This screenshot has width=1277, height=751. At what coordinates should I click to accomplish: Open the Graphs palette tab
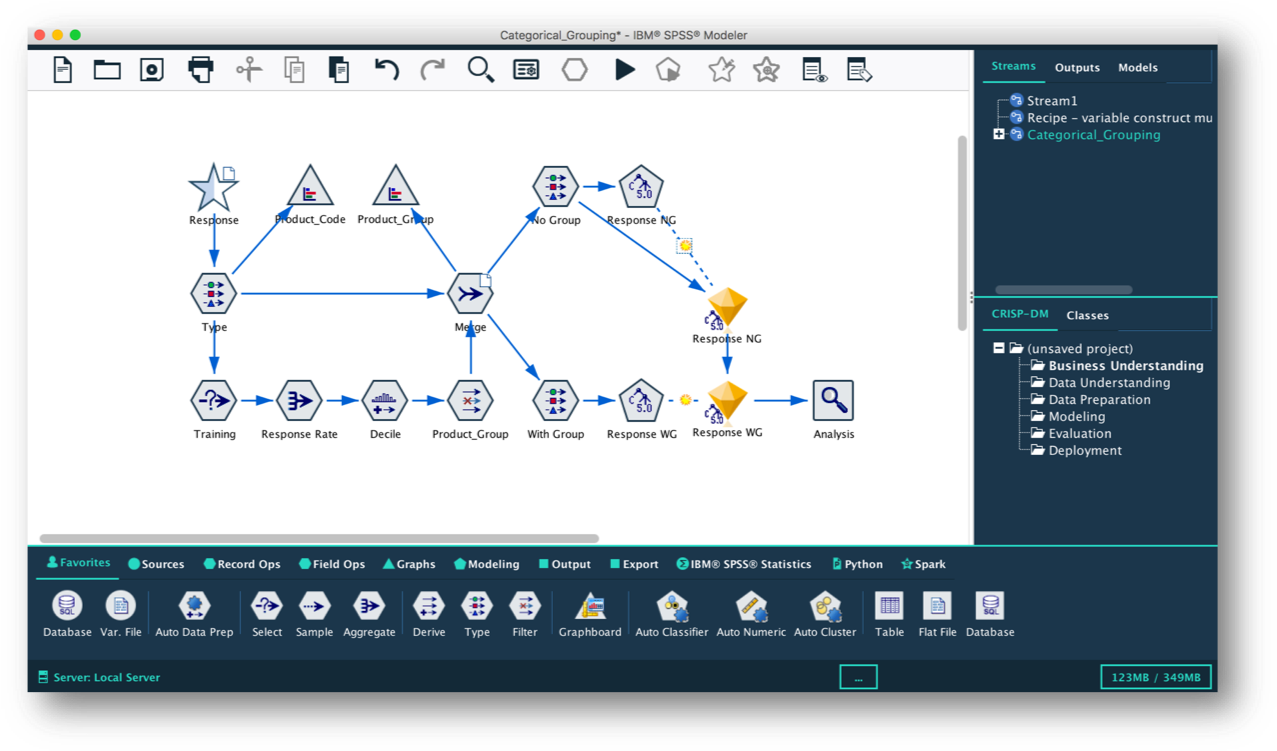click(x=409, y=564)
